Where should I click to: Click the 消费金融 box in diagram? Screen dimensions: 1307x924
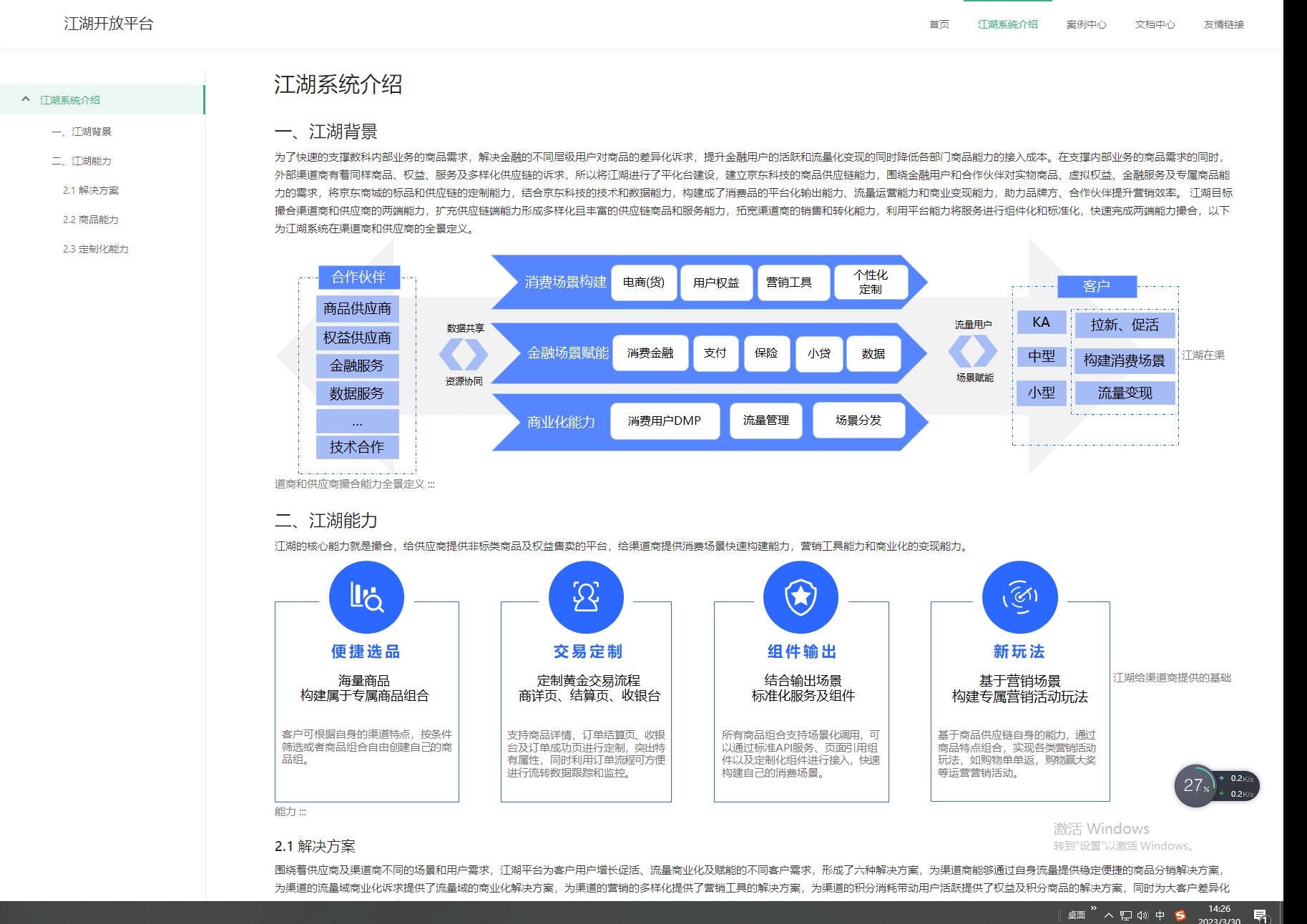pyautogui.click(x=650, y=353)
